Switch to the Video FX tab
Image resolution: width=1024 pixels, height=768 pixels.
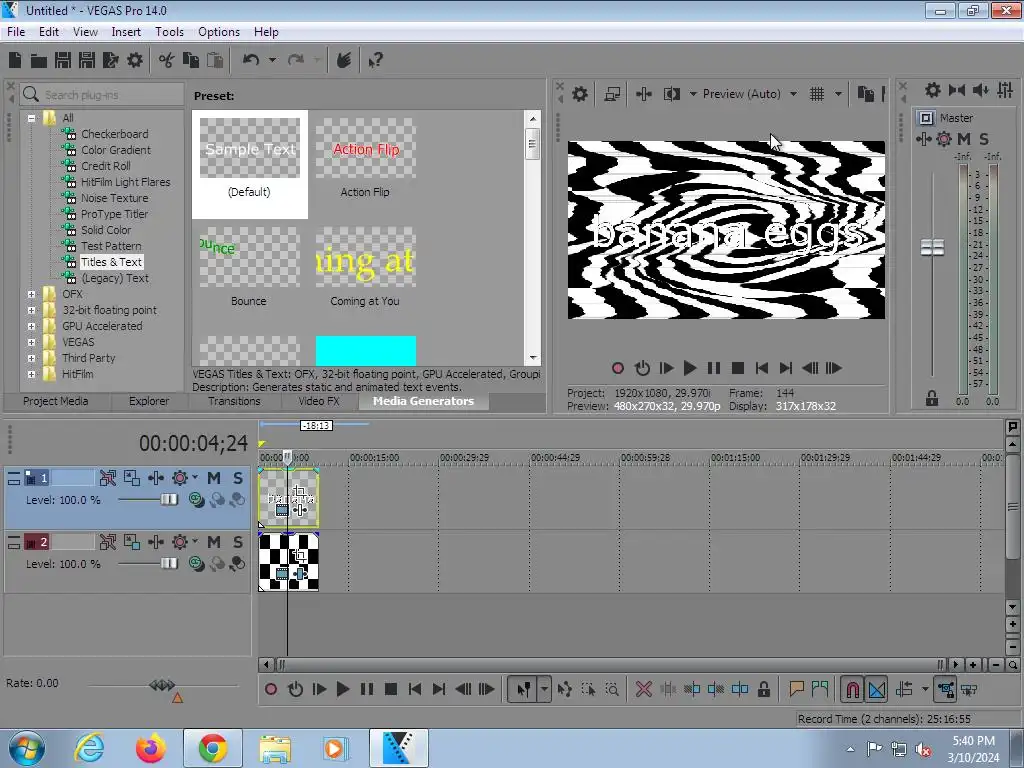click(x=319, y=401)
